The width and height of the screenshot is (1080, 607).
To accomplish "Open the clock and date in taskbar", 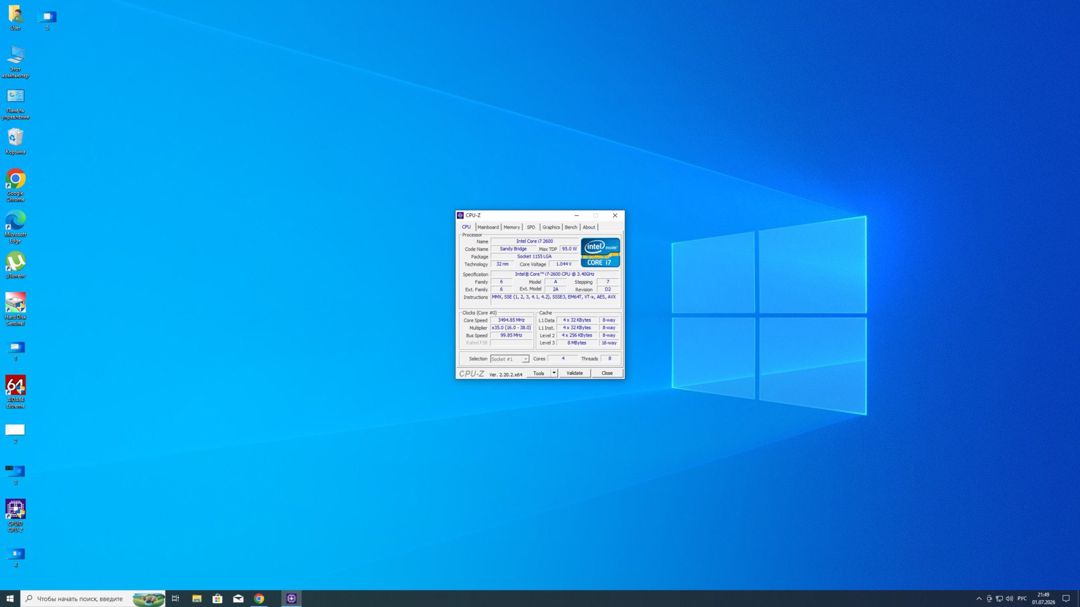I will [1043, 599].
